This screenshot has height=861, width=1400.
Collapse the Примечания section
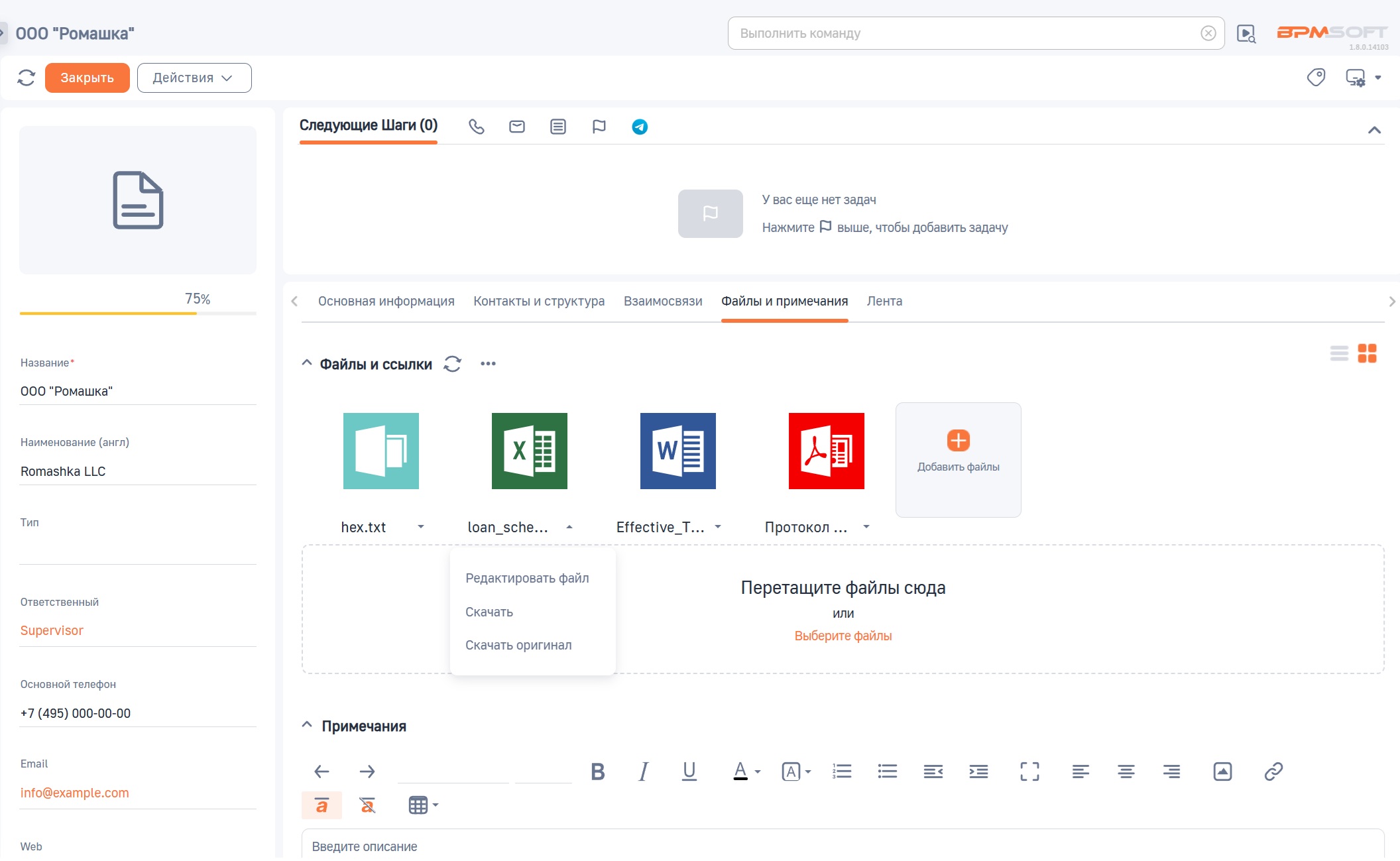coord(306,724)
